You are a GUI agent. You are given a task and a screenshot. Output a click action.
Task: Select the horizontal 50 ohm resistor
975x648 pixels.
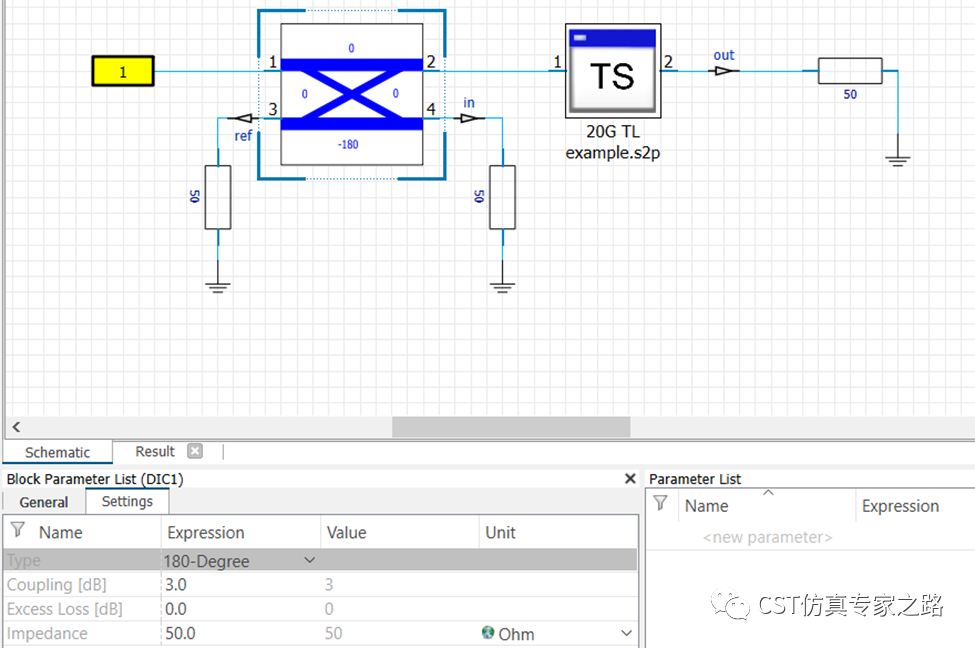click(849, 71)
